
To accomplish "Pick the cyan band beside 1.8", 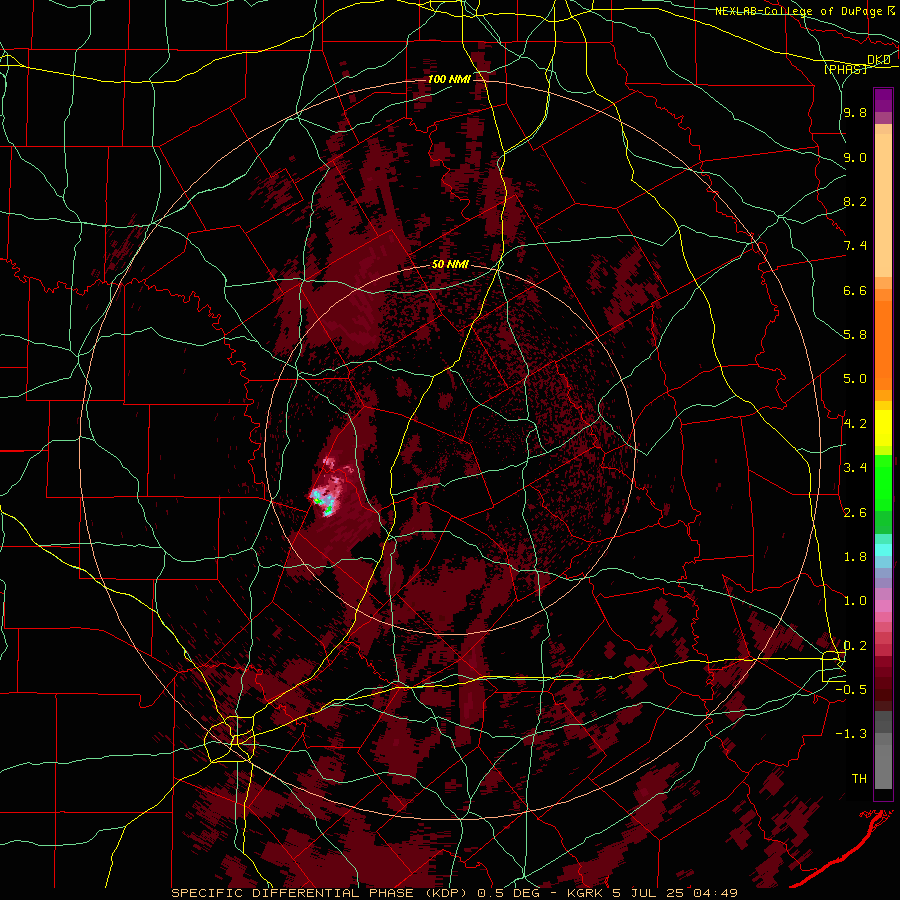I will tap(883, 550).
